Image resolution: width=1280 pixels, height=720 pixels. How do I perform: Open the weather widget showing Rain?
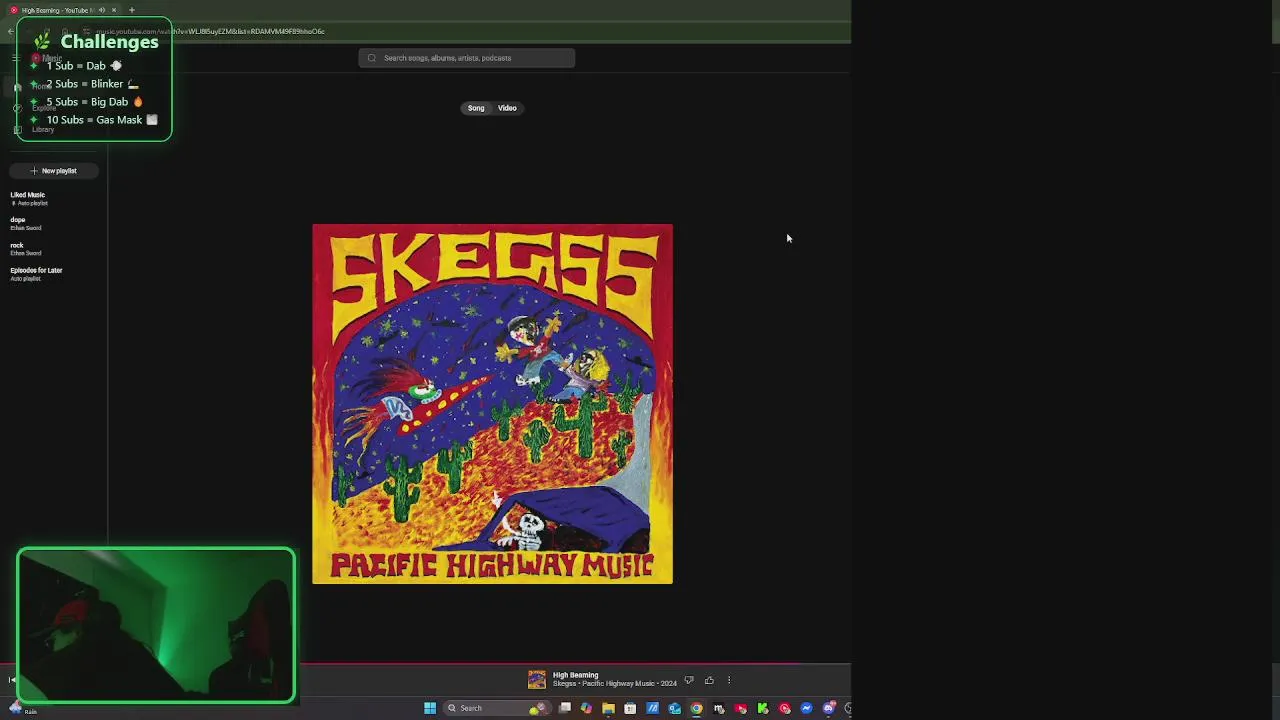tap(22, 709)
